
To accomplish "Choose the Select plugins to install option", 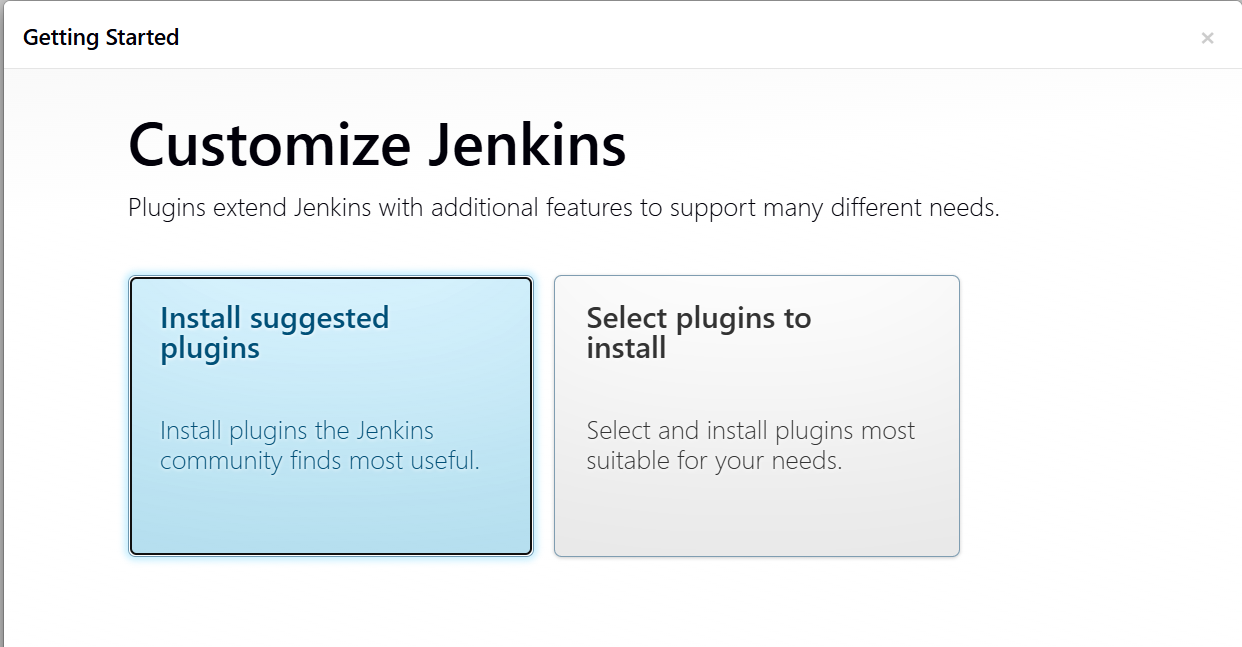I will 757,416.
